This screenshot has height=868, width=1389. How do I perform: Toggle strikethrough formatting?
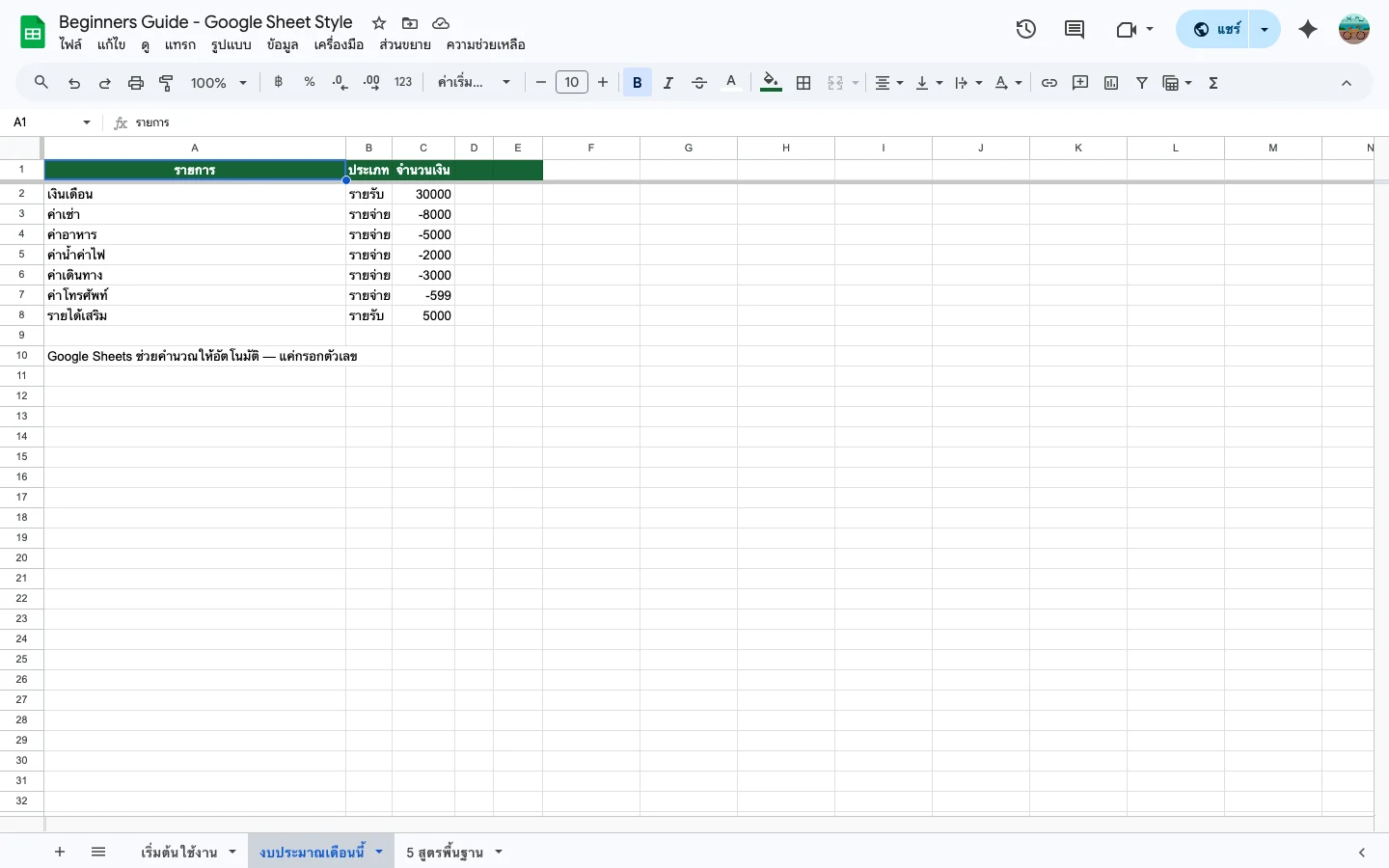(x=699, y=82)
